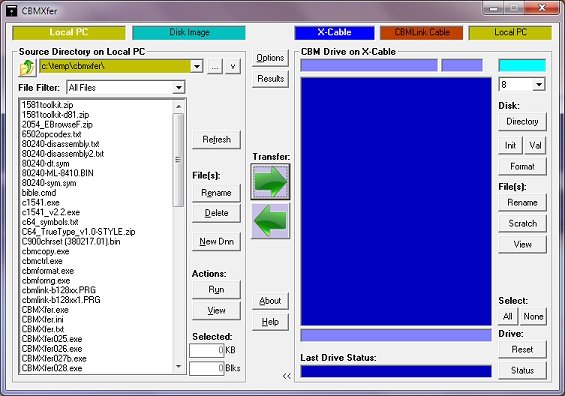Select file CBMXfer028.exe
This screenshot has height=396, width=565.
tap(52, 368)
